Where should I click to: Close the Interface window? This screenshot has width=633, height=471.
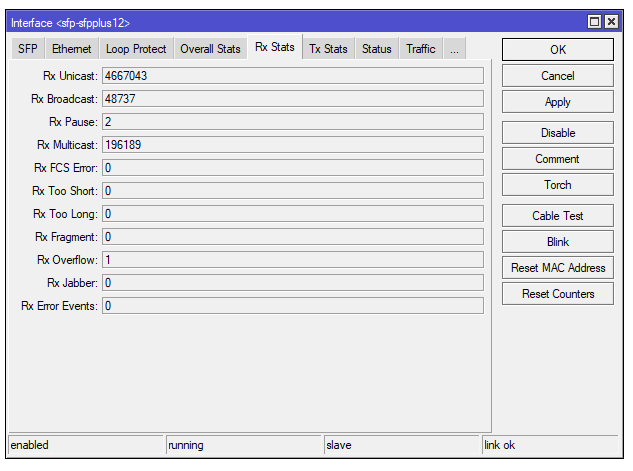611,21
